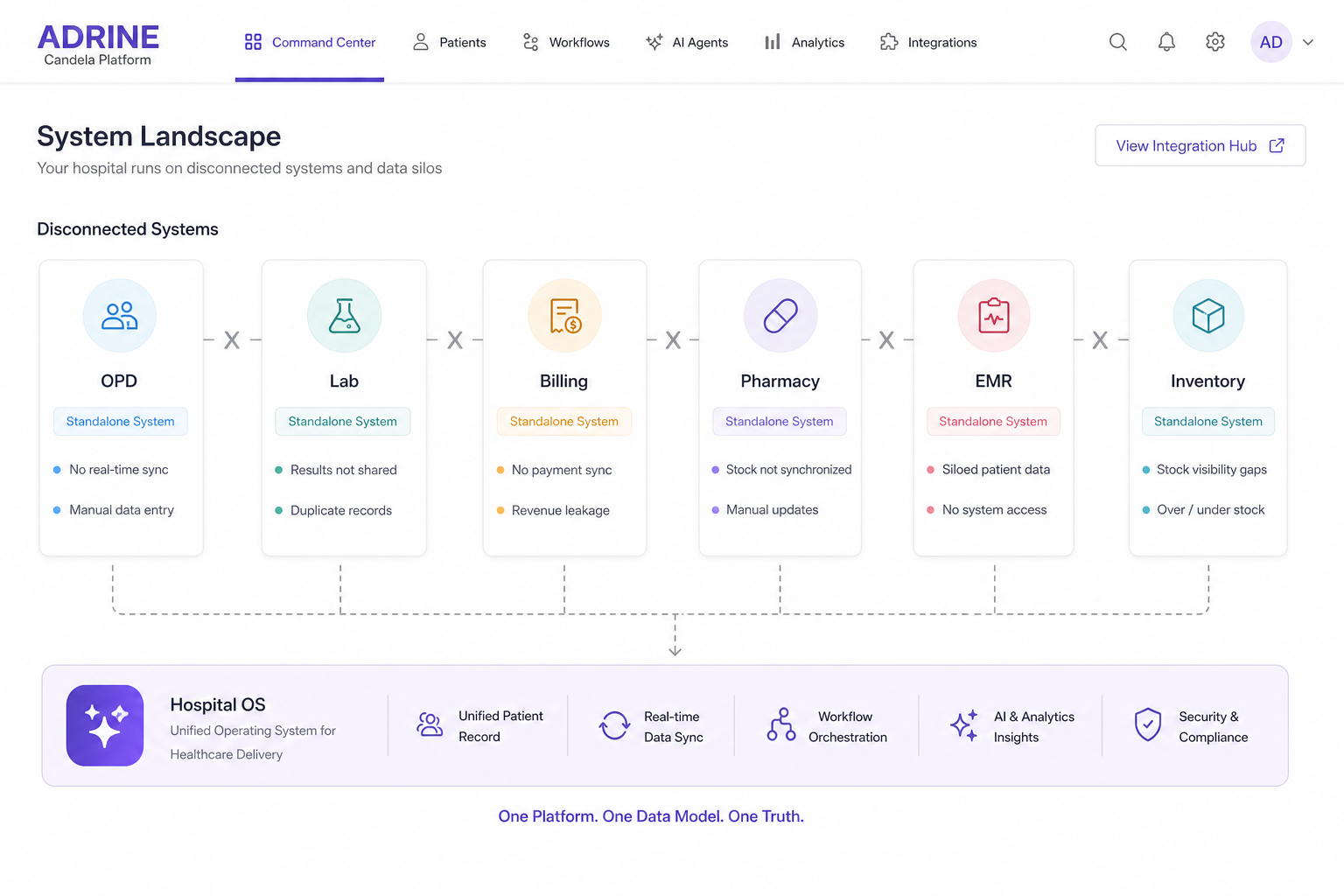Click 'Real-time Data Sync' label
The image size is (1344, 896).
674,726
